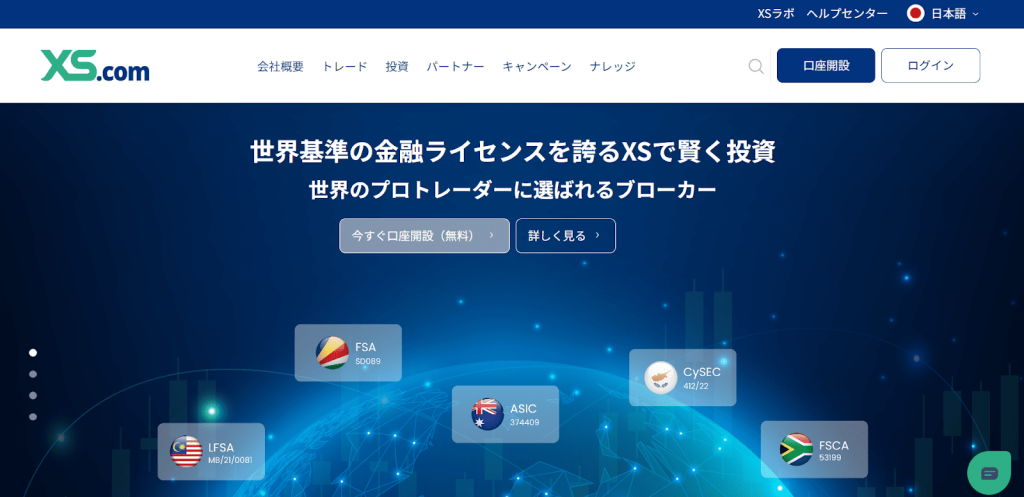This screenshot has height=497, width=1024.
Task: Open the キャンペーン menu
Action: pos(537,66)
